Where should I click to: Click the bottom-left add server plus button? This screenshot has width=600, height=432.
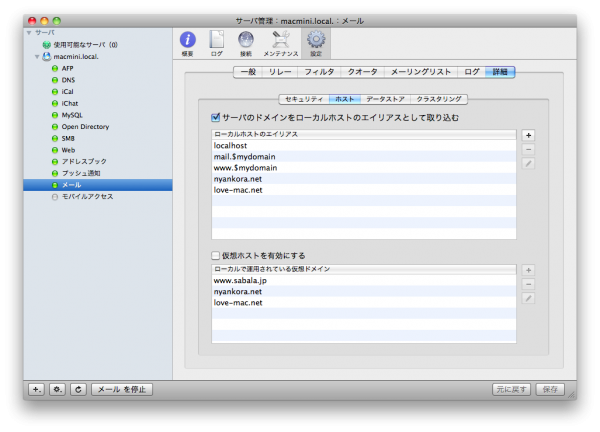(36, 390)
